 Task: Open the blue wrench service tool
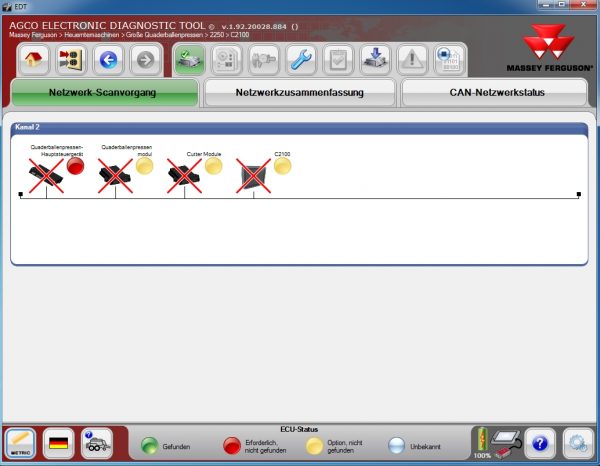(x=301, y=60)
